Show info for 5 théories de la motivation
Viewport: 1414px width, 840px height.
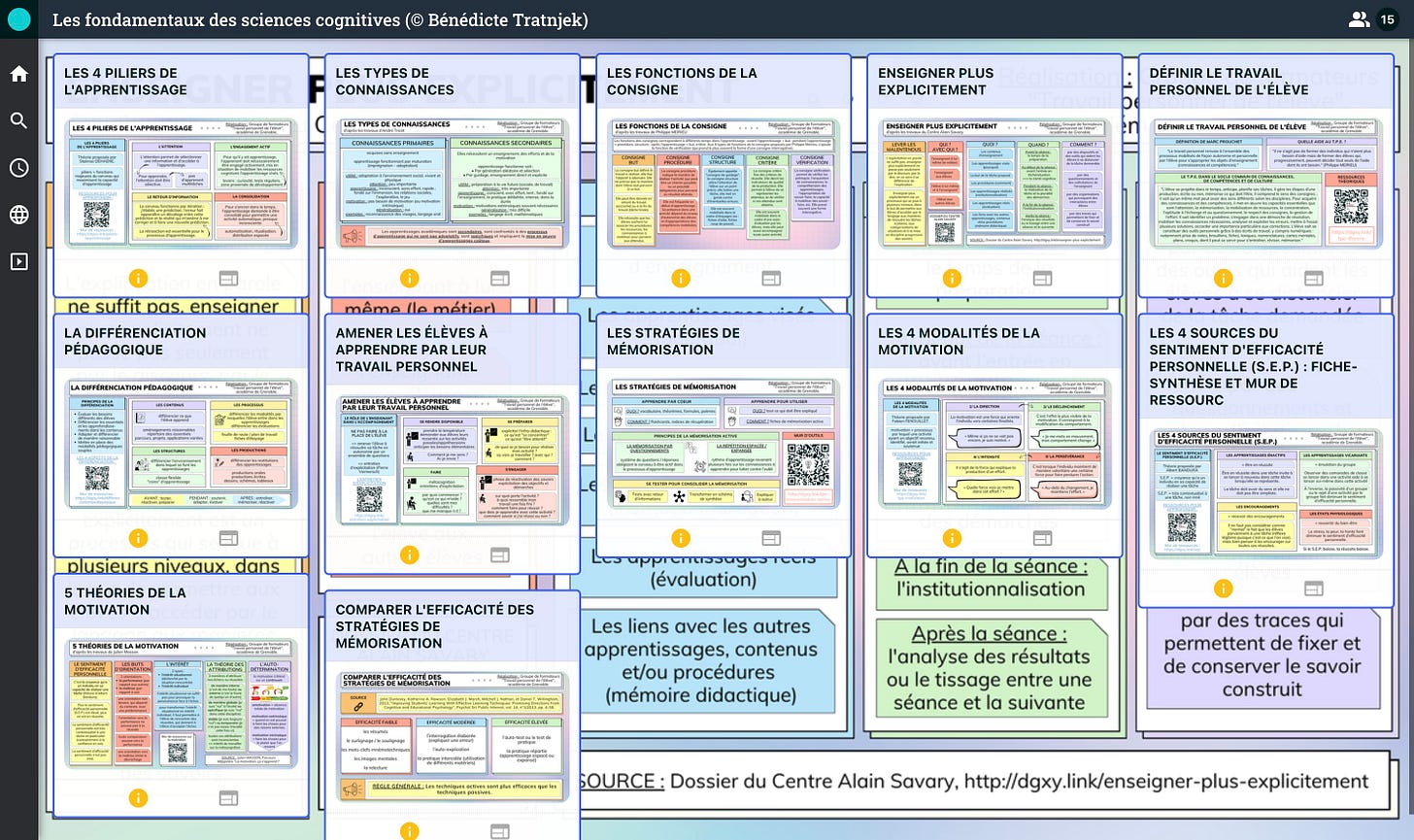(138, 798)
